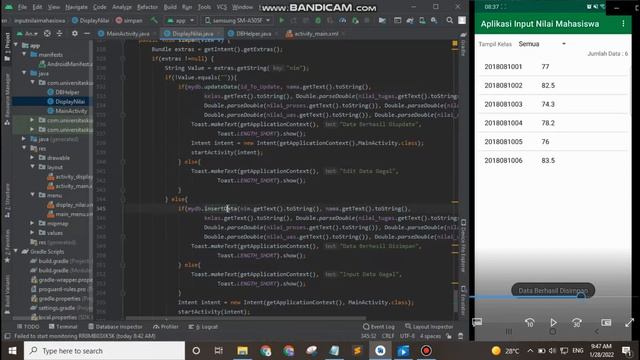Click the forward 30 seconds button
640x360 pixels.
click(x=577, y=322)
